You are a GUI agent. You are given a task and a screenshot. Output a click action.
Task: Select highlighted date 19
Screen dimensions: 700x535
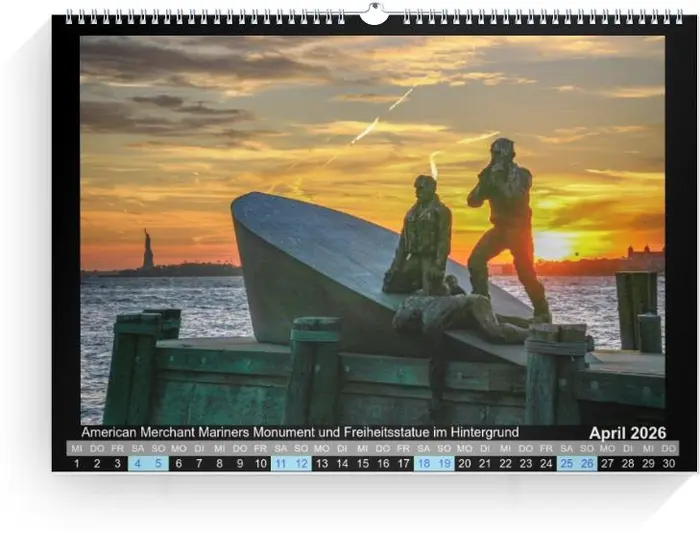(444, 463)
